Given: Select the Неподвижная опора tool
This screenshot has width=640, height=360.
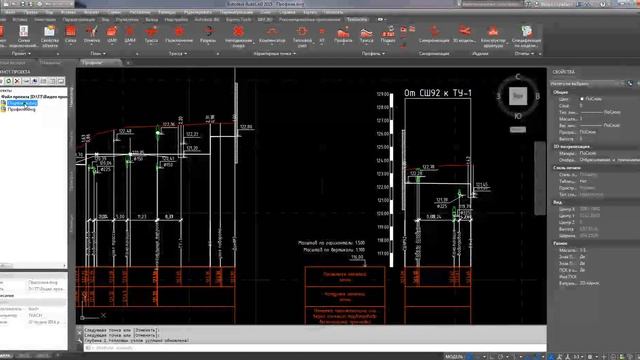Looking at the screenshot, I should pos(238,36).
